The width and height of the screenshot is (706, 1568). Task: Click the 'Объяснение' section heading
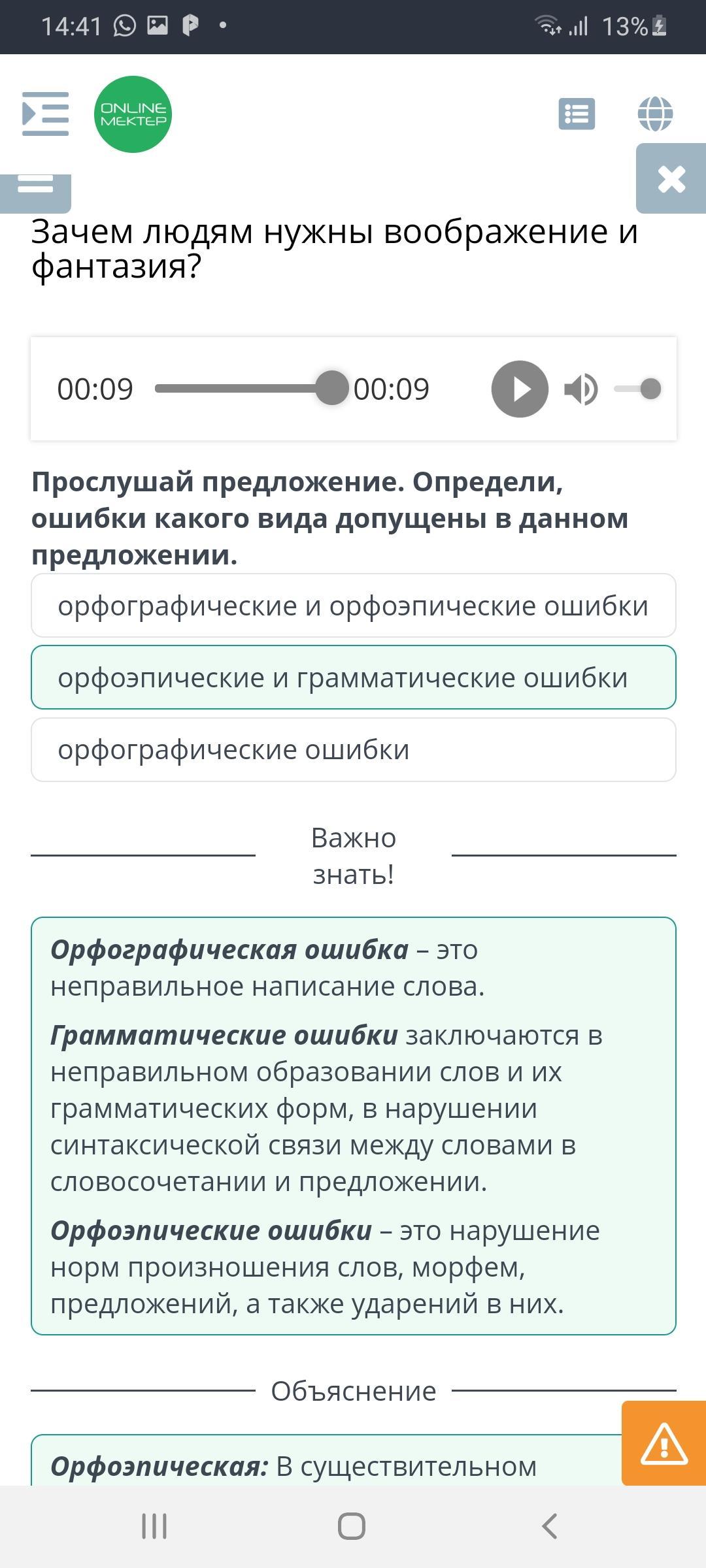tap(354, 1391)
